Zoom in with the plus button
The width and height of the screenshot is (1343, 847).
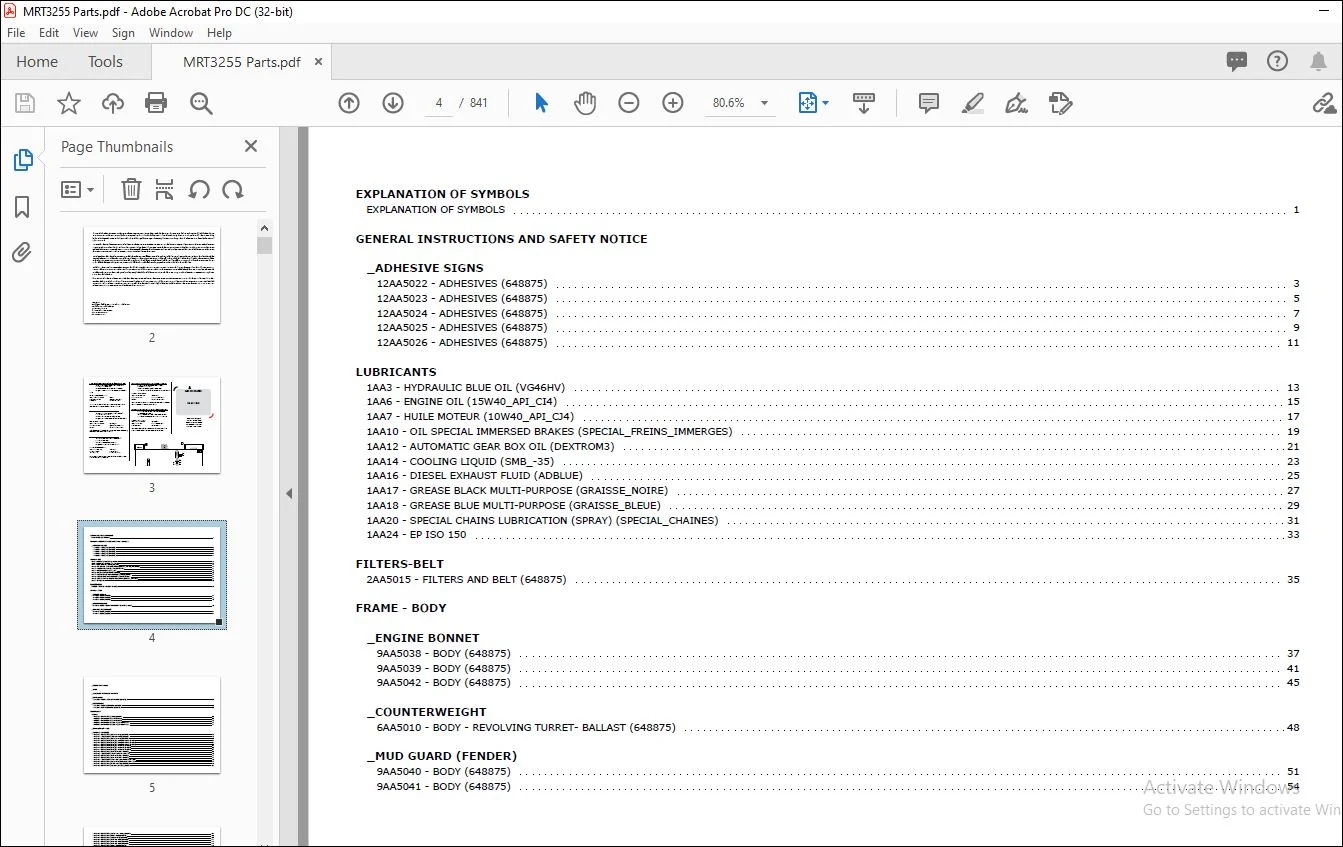(x=673, y=103)
